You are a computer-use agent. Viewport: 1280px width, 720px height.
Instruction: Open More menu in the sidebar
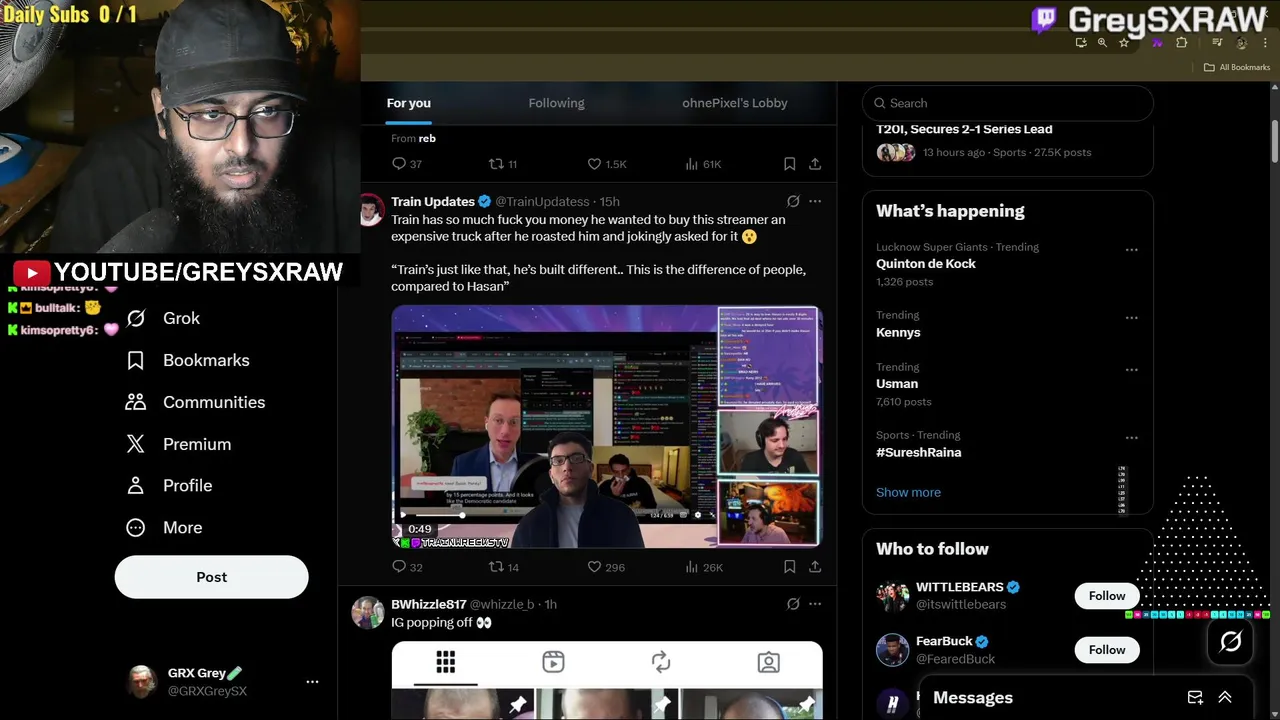click(x=163, y=527)
